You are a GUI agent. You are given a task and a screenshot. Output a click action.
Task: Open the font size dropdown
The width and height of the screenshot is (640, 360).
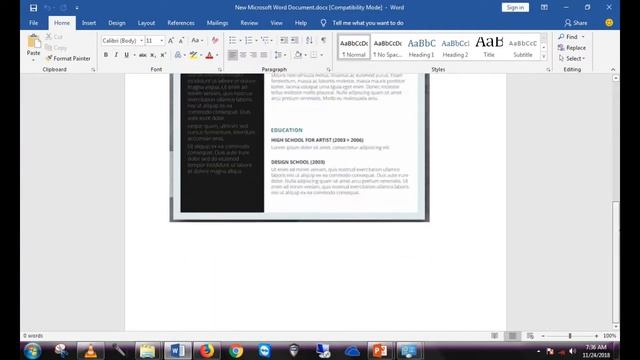click(162, 40)
